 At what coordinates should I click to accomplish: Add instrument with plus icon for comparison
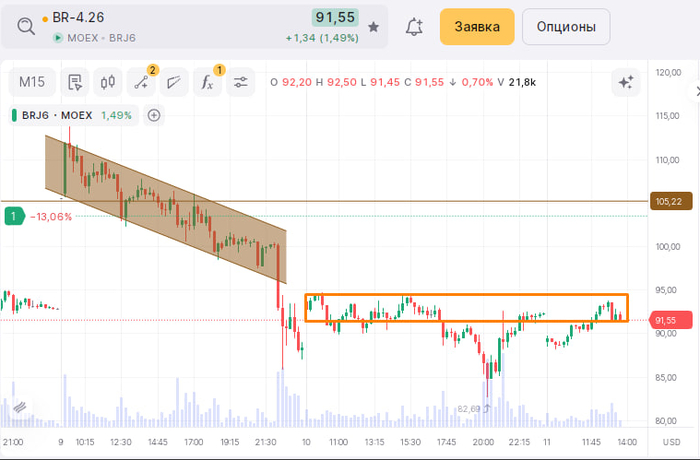click(154, 115)
